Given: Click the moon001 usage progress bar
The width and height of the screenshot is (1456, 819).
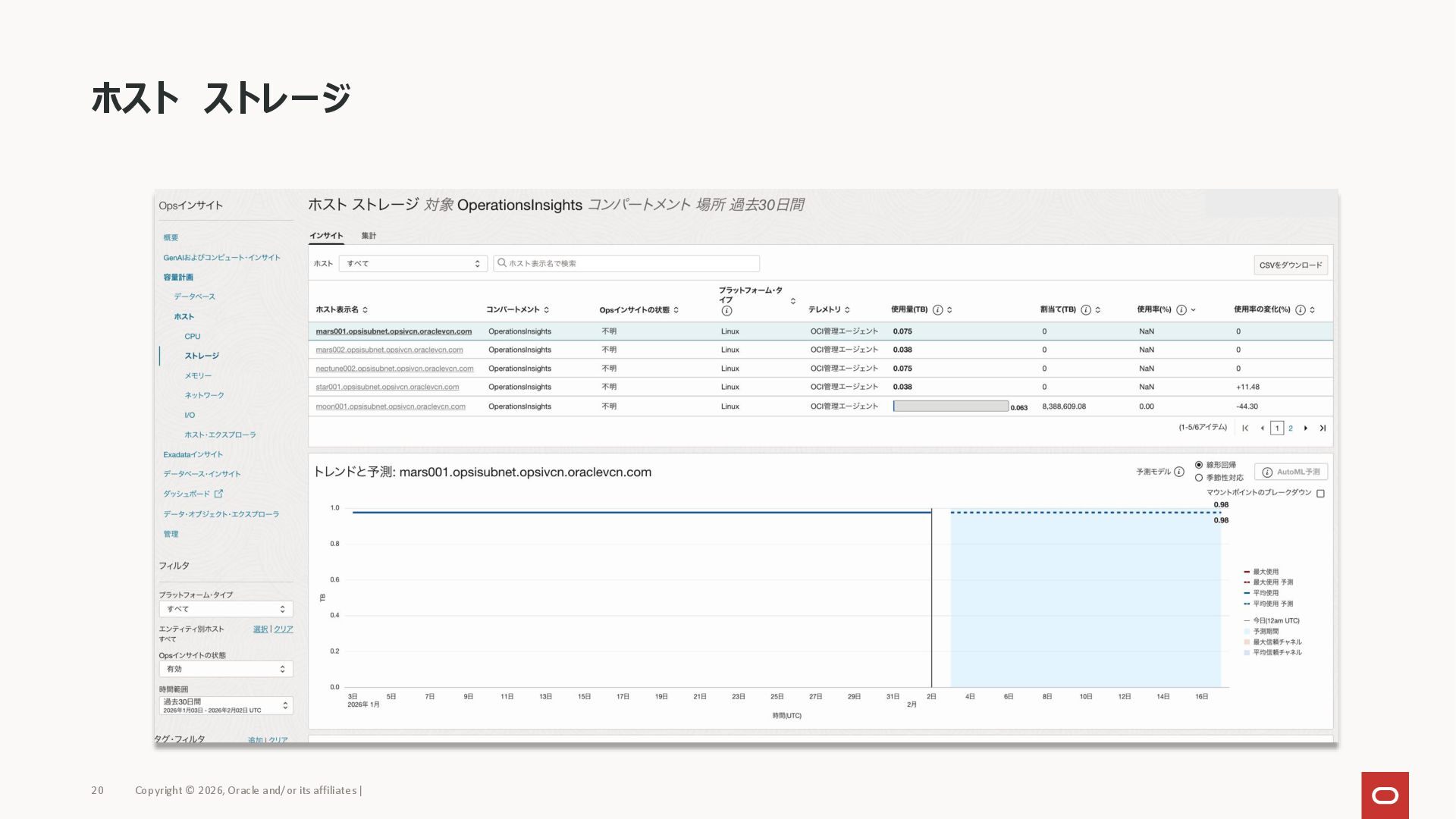Looking at the screenshot, I should pyautogui.click(x=950, y=406).
